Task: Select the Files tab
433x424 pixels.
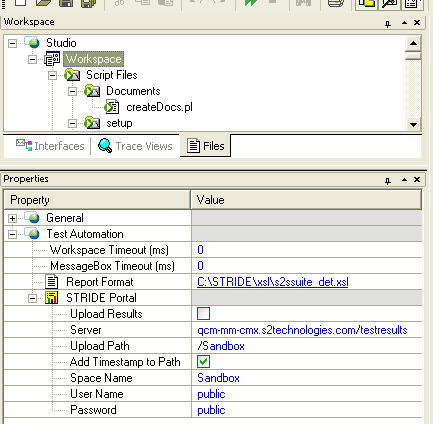Action: (x=205, y=146)
